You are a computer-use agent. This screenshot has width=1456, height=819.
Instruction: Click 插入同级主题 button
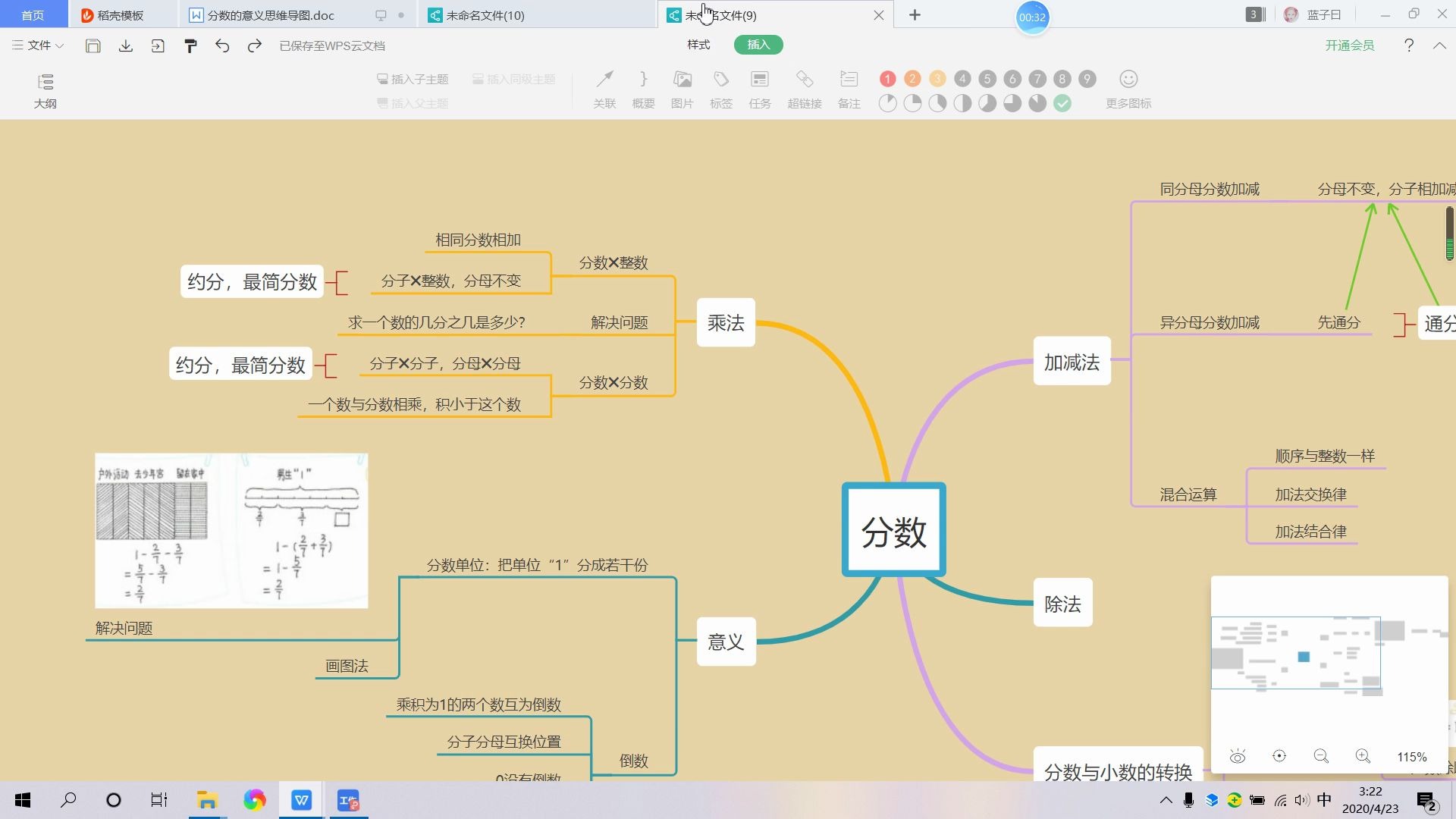pos(514,79)
